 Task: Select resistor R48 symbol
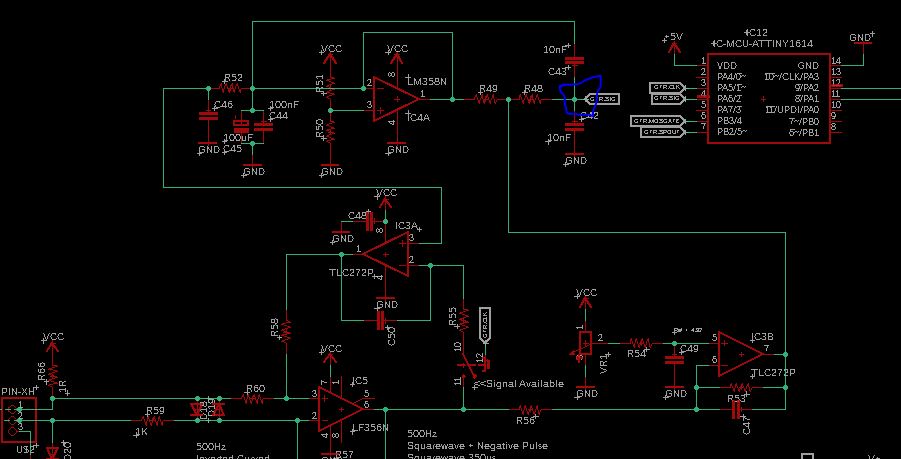pos(530,99)
